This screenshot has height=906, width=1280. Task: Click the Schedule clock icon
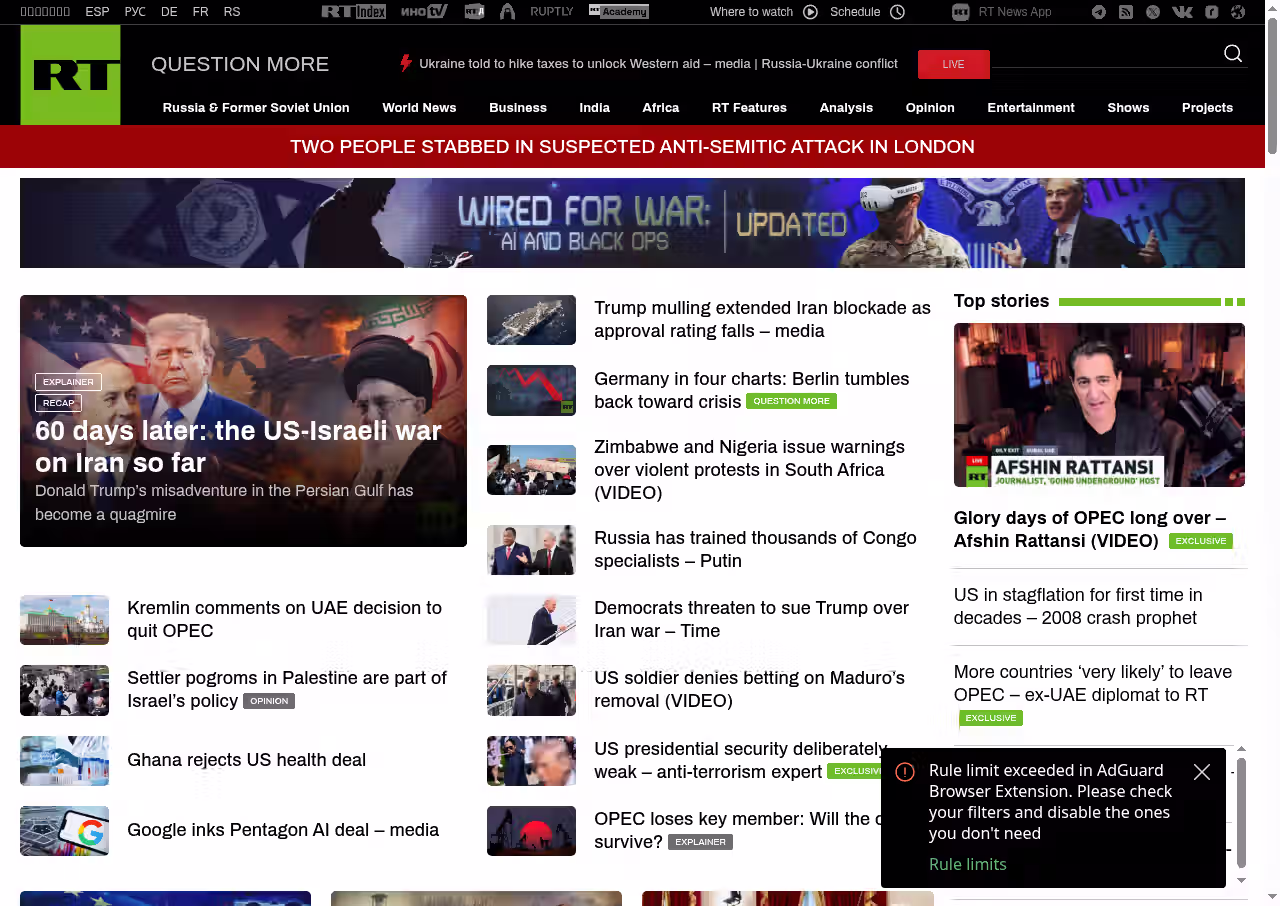tap(897, 12)
